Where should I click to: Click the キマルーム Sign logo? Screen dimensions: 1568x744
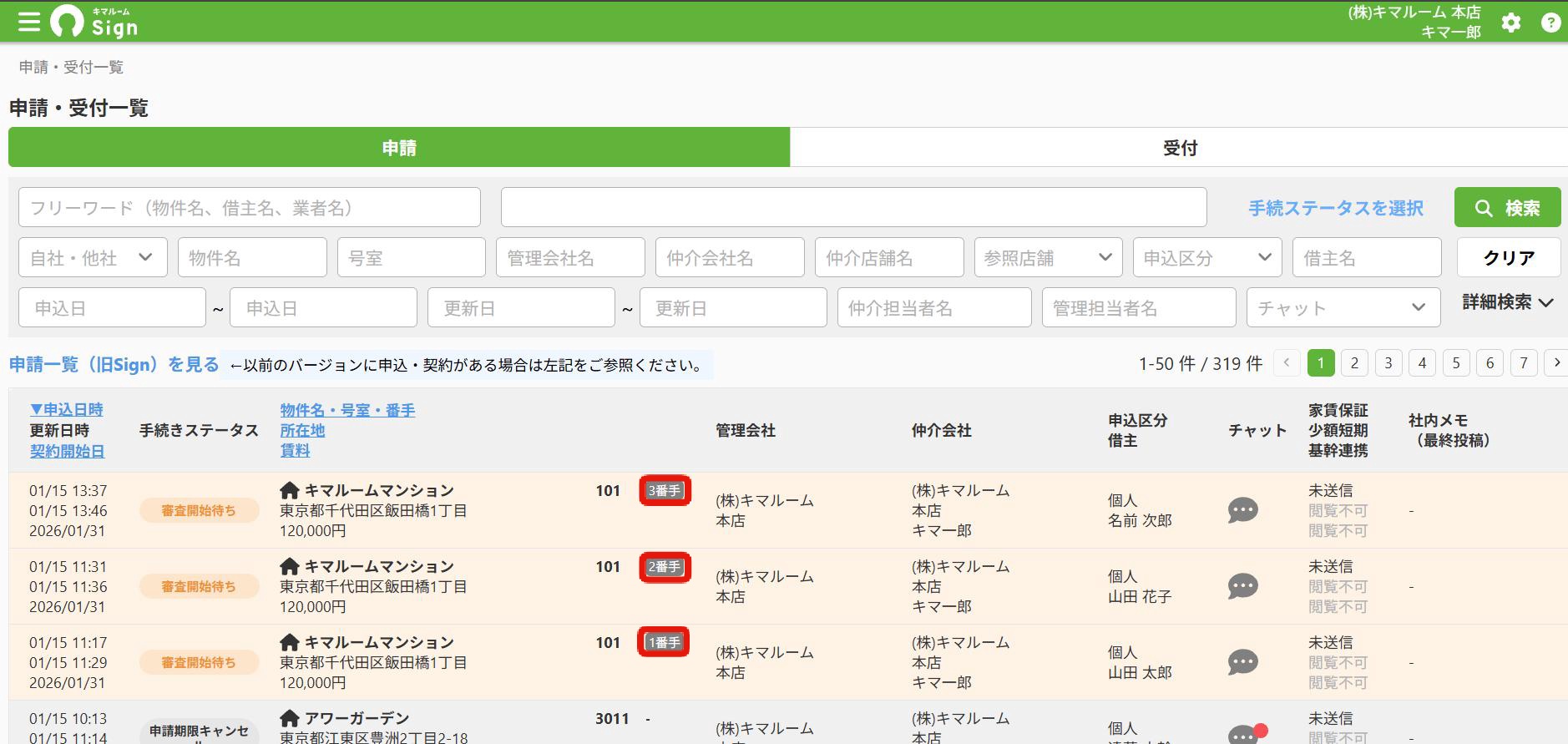pyautogui.click(x=94, y=22)
